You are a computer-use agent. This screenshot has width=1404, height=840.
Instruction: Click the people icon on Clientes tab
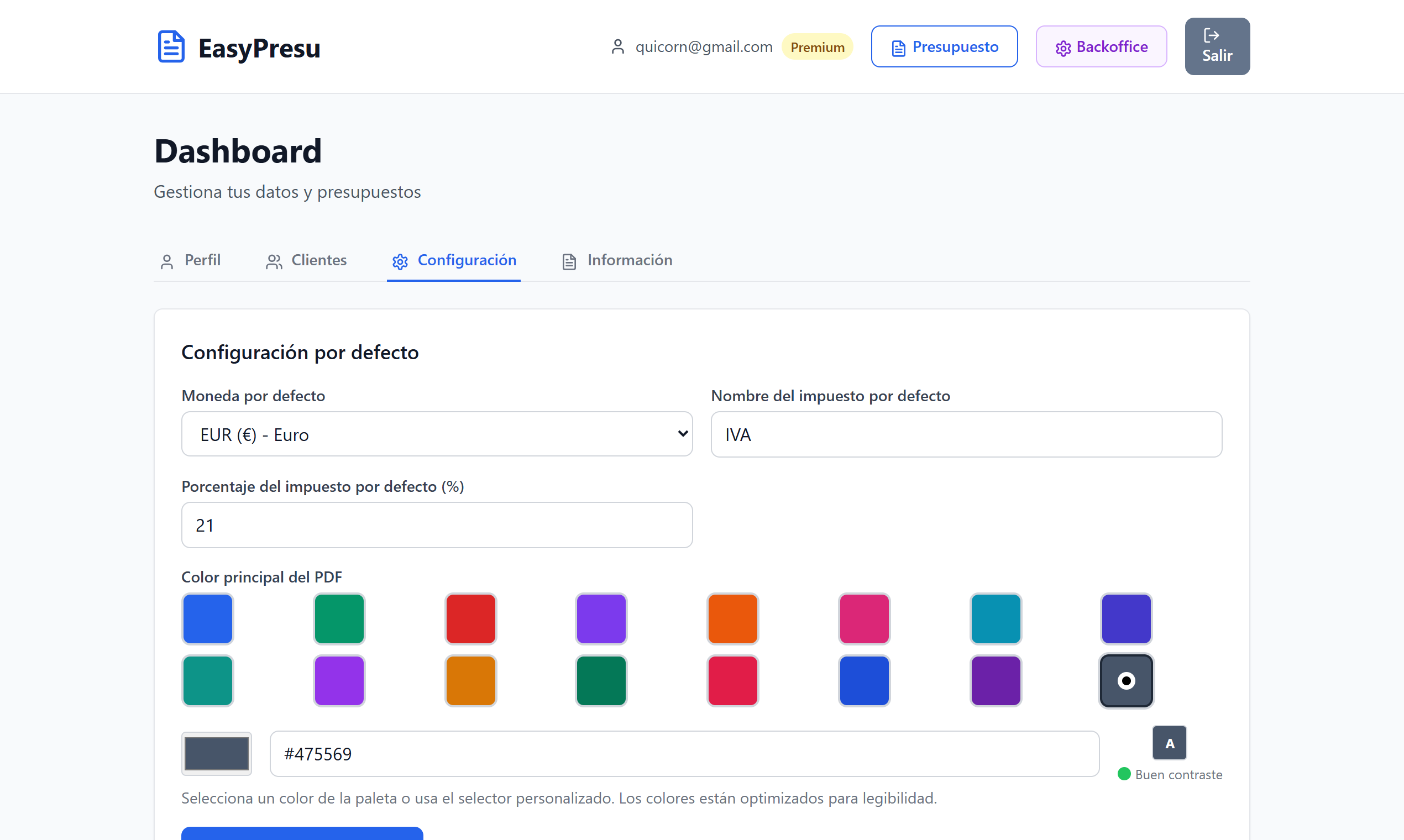pos(274,261)
